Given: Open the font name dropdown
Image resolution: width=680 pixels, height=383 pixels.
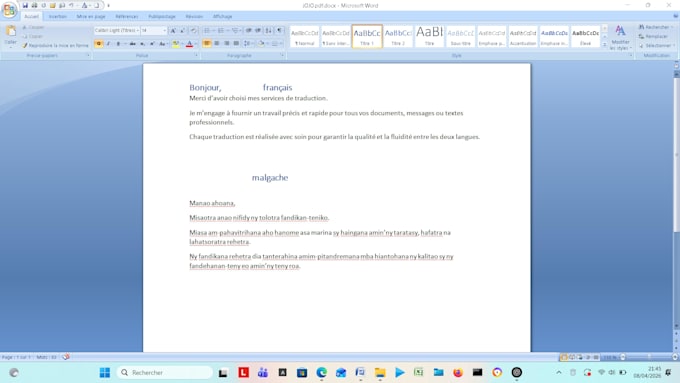Looking at the screenshot, I should click(x=137, y=31).
